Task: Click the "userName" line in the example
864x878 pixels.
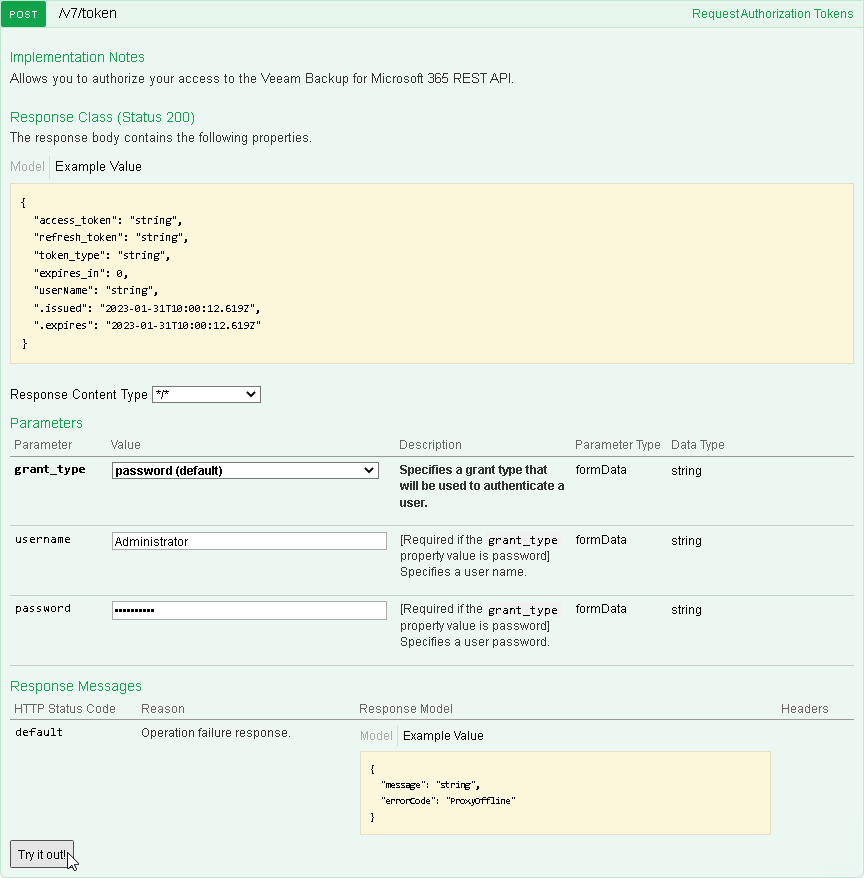Action: [96, 291]
